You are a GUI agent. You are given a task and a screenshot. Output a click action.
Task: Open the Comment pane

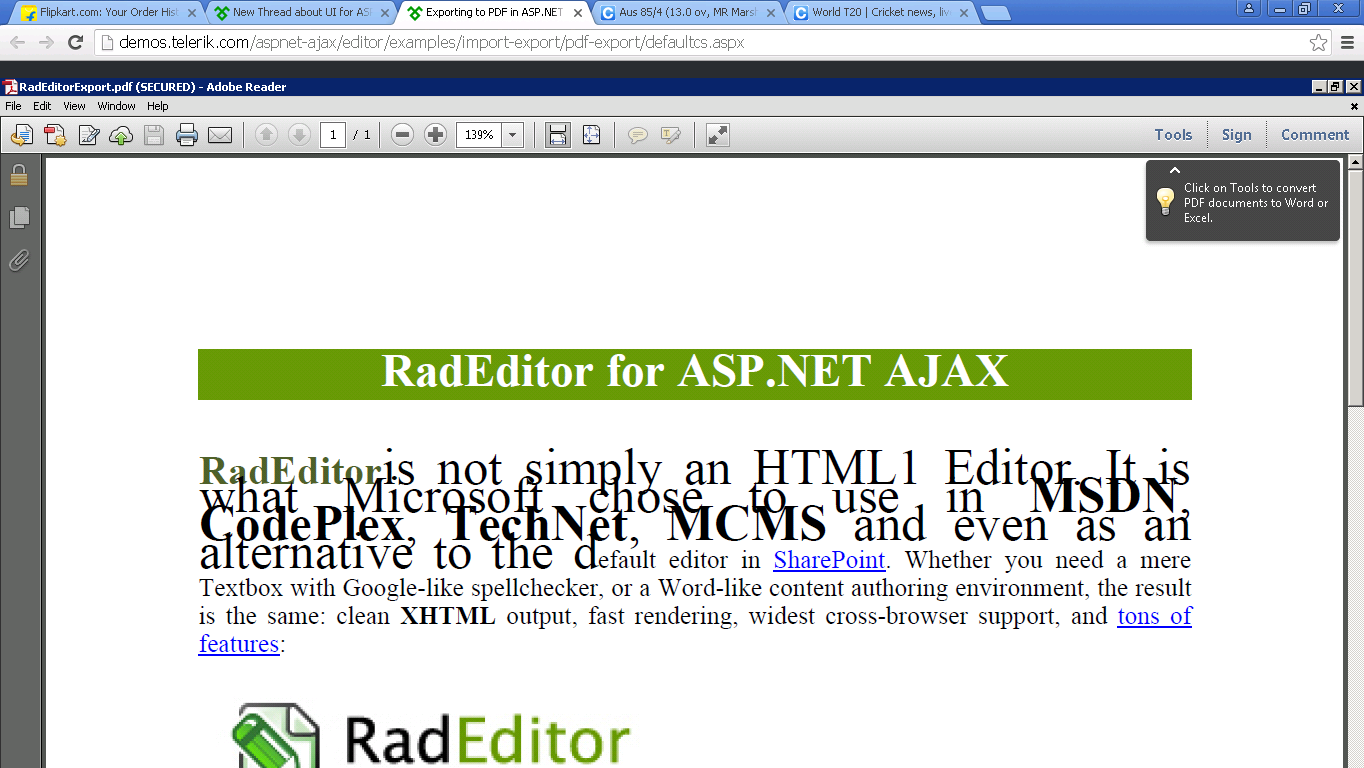[1315, 135]
